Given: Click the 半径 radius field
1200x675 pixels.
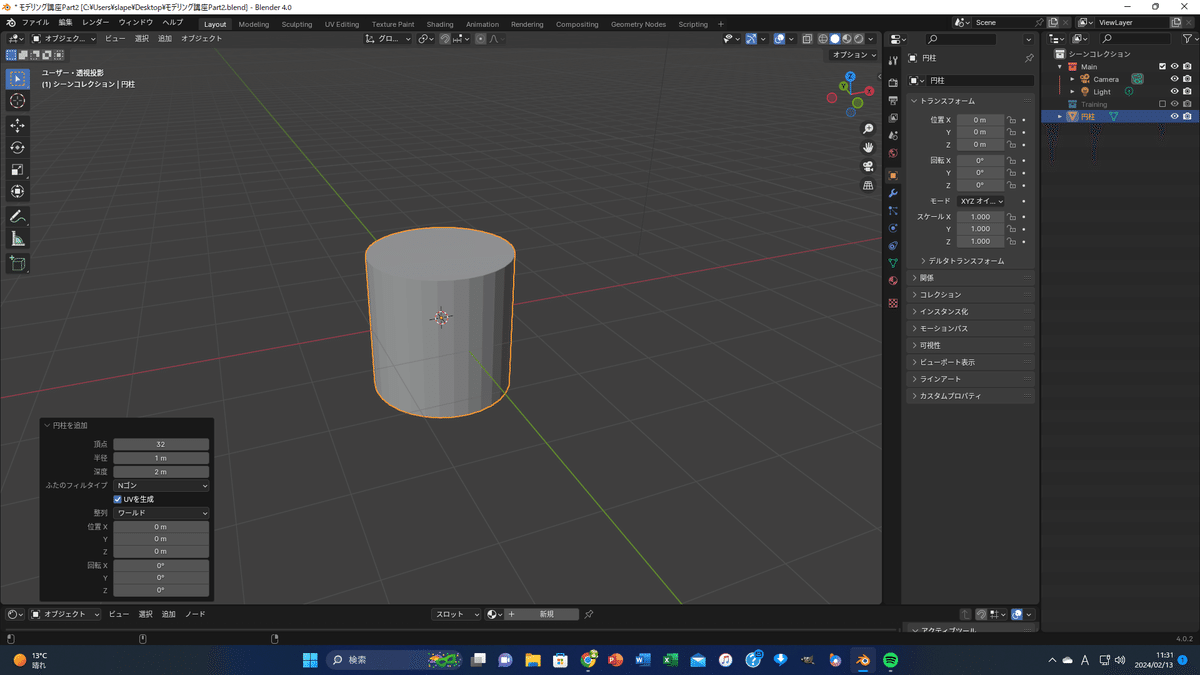Looking at the screenshot, I should [161, 458].
